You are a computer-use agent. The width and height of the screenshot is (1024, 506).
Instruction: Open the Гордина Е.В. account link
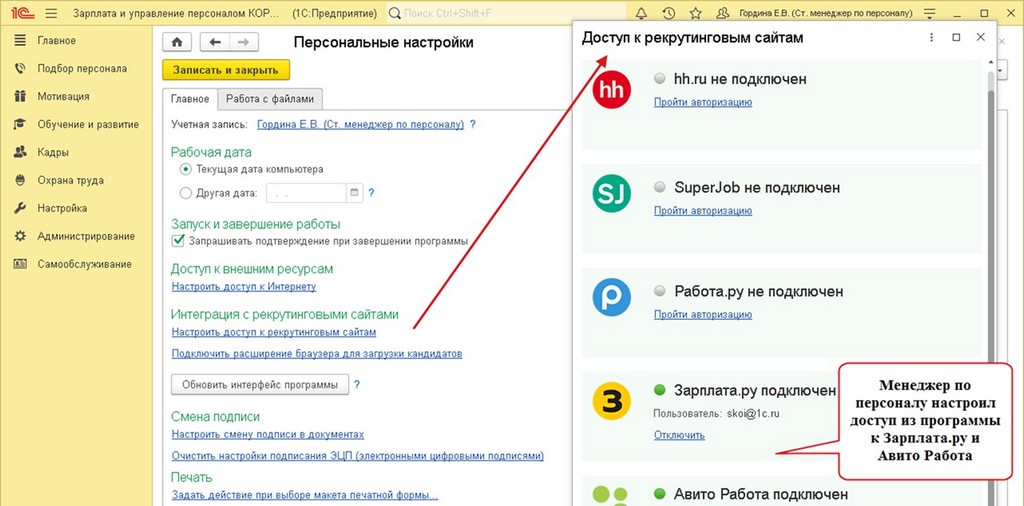(360, 124)
